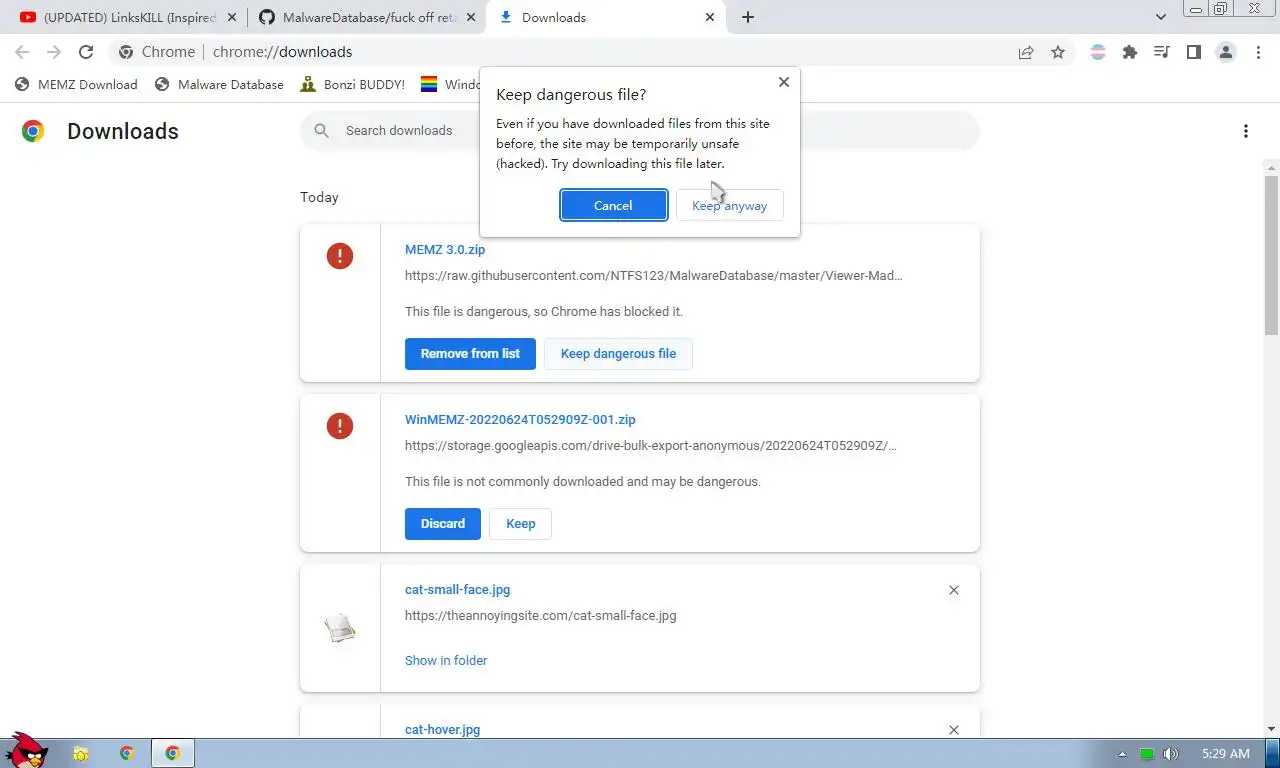The image size is (1280, 768).
Task: Close the Downloads tab
Action: click(710, 17)
